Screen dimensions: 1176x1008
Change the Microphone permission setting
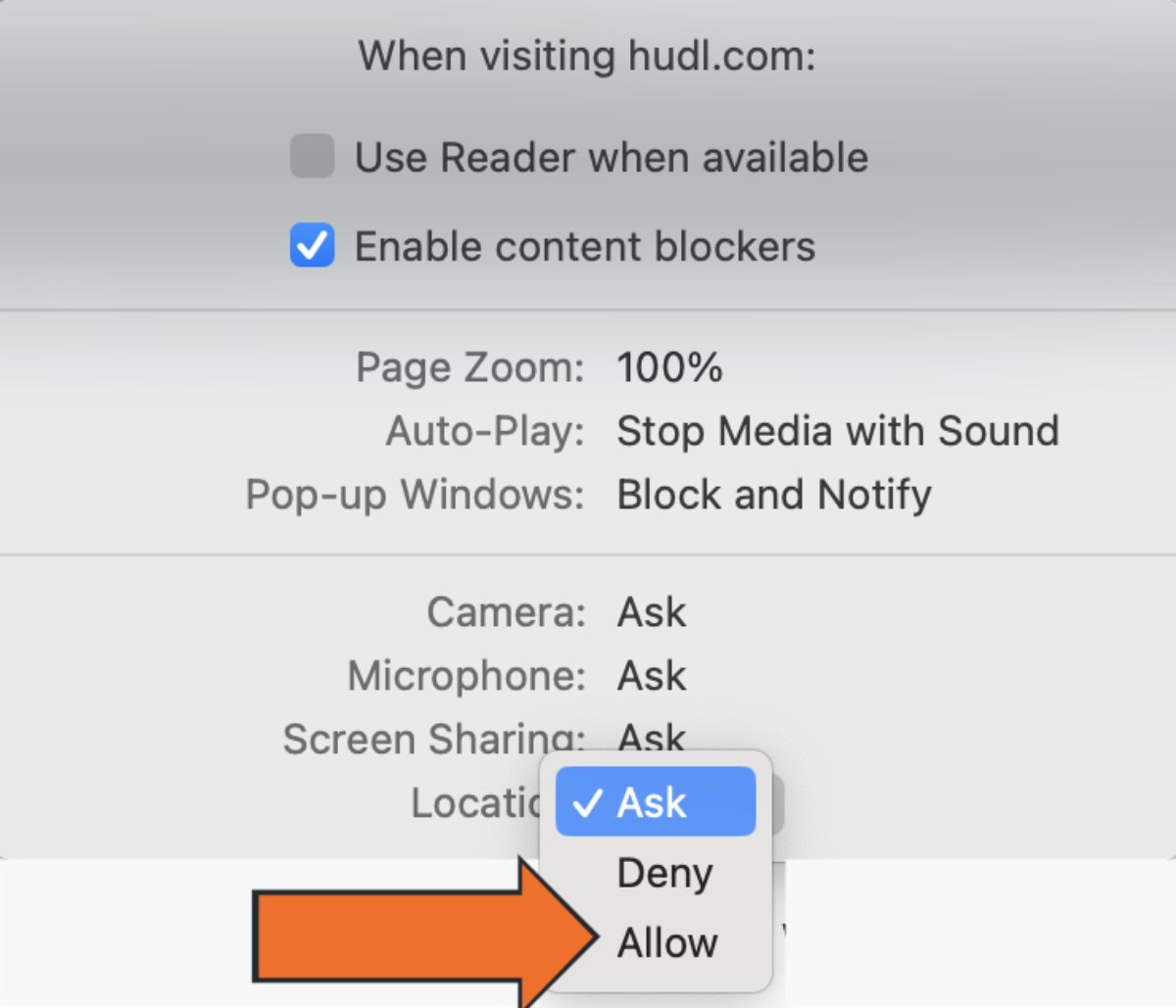click(x=651, y=675)
